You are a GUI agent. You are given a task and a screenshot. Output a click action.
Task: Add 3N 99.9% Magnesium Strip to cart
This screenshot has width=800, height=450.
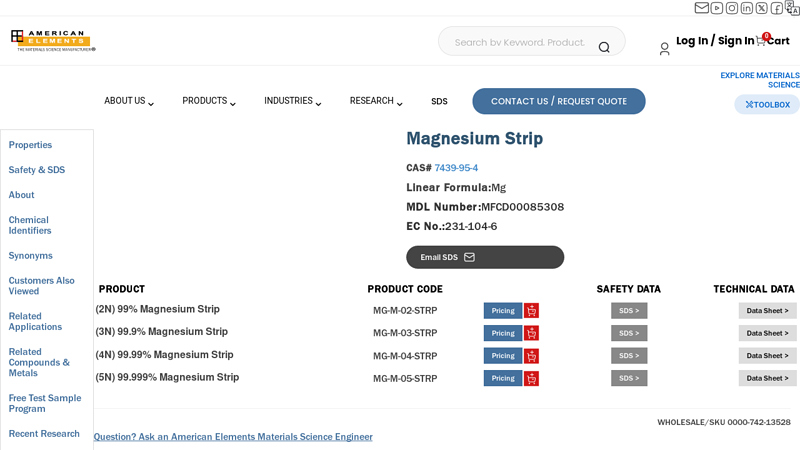(531, 333)
